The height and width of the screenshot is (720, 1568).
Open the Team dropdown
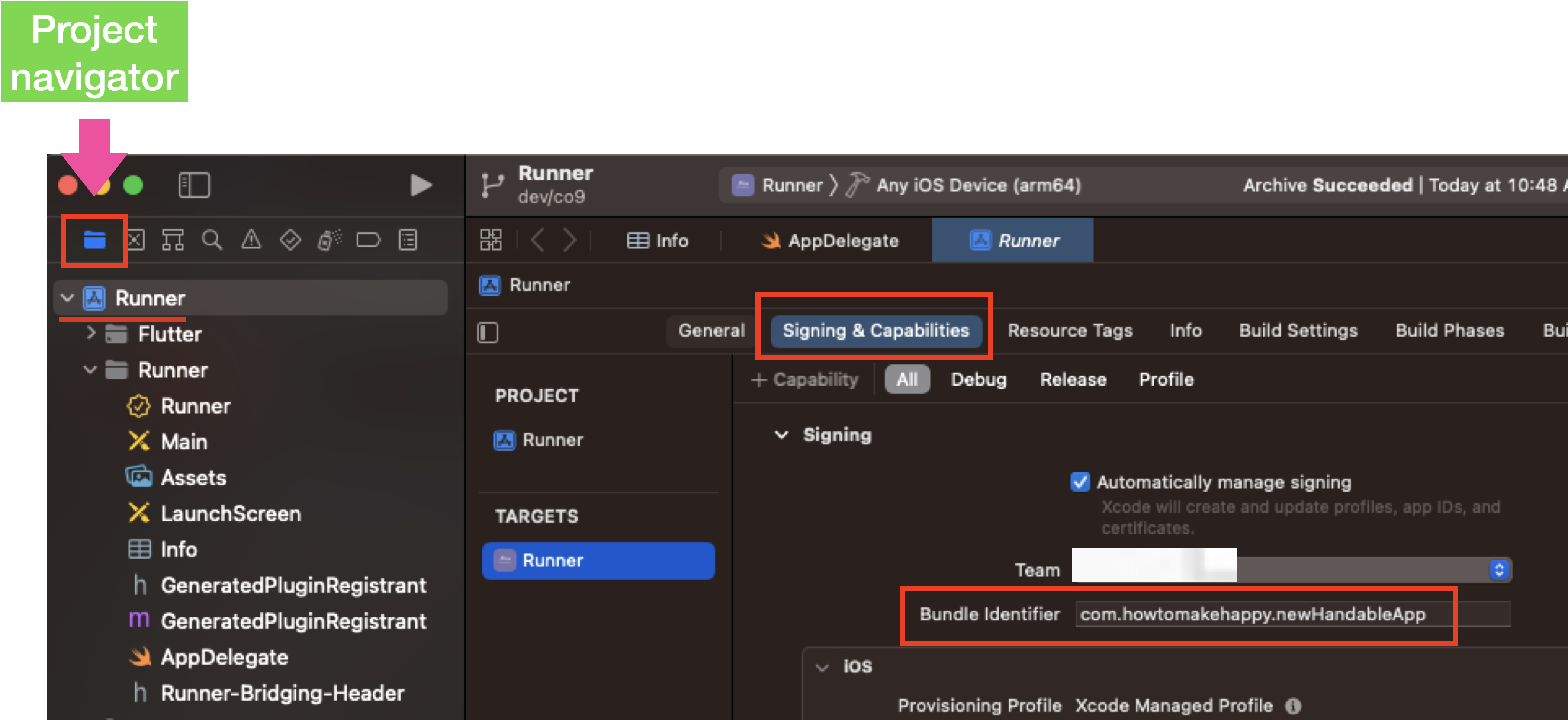[1499, 570]
